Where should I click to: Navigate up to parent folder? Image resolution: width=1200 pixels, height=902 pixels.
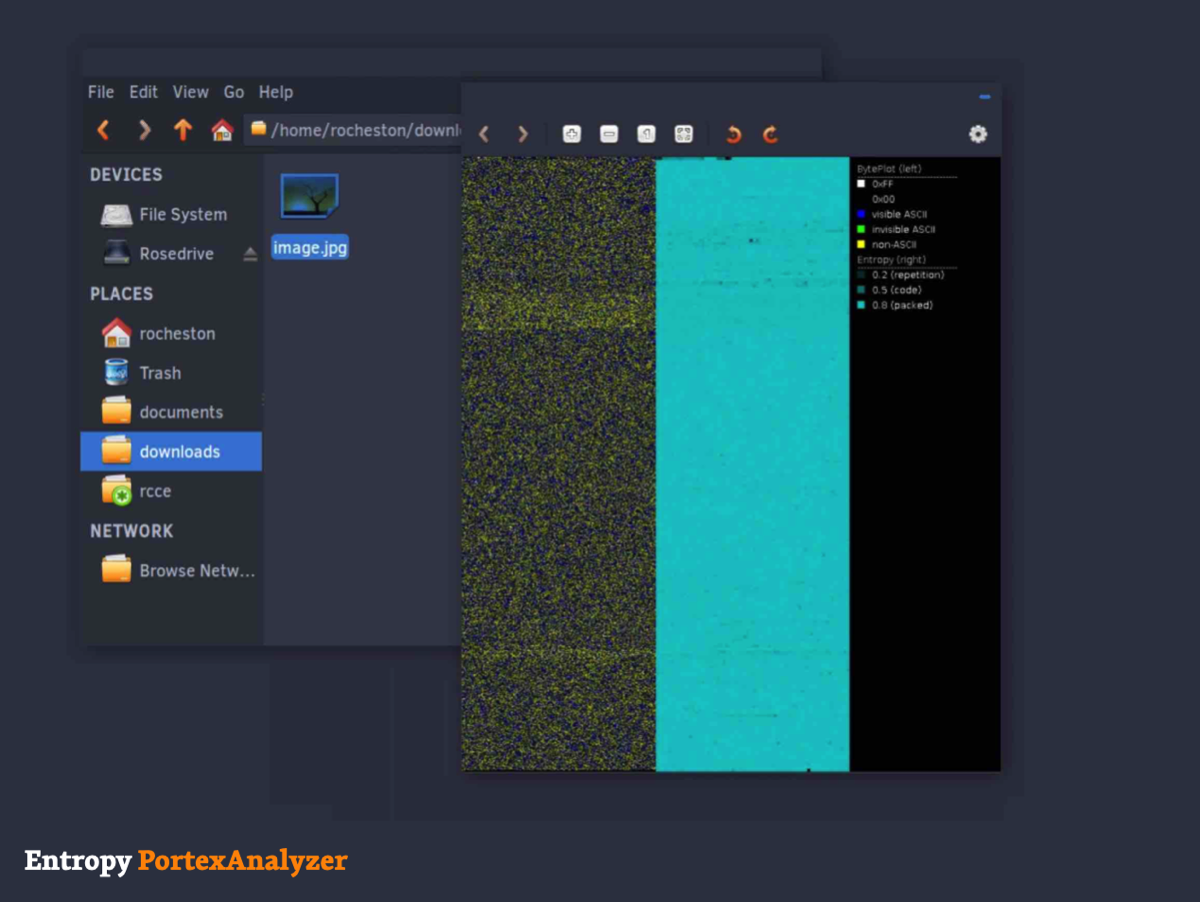point(182,130)
